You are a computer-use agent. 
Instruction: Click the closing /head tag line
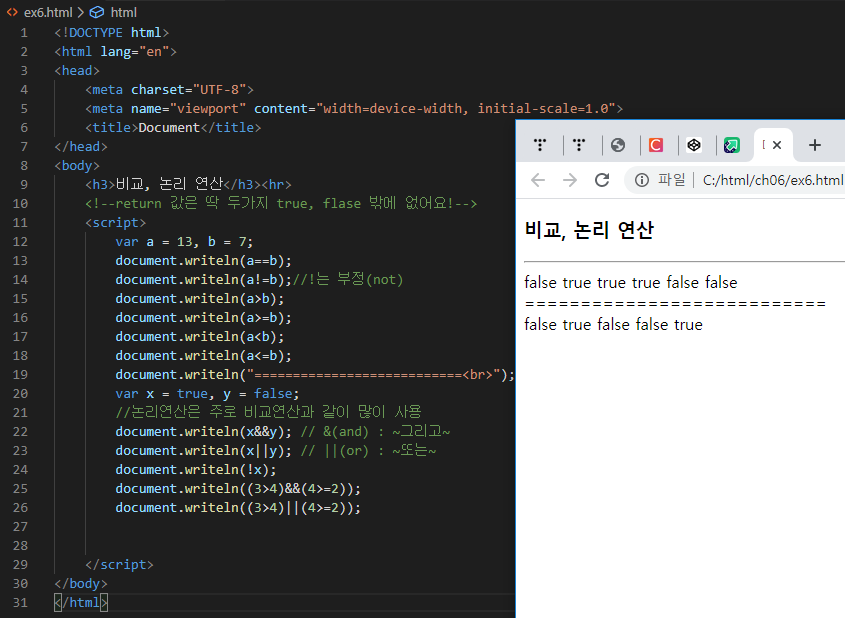[81, 147]
